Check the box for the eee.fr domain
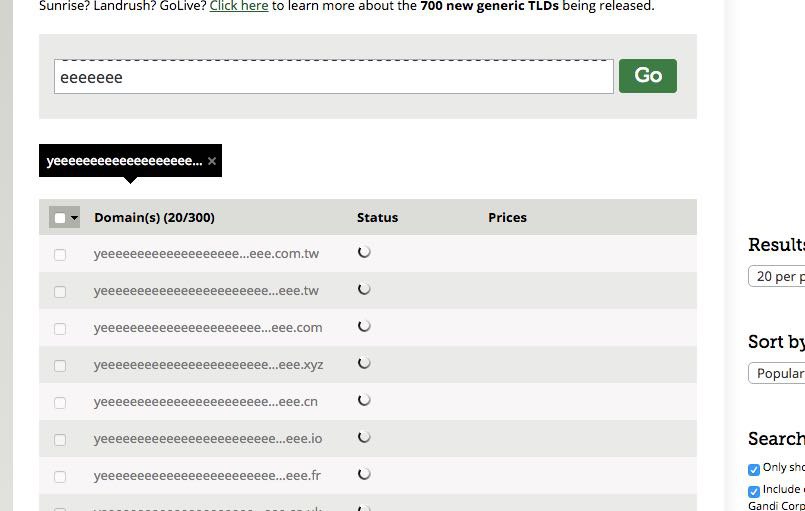 click(60, 477)
